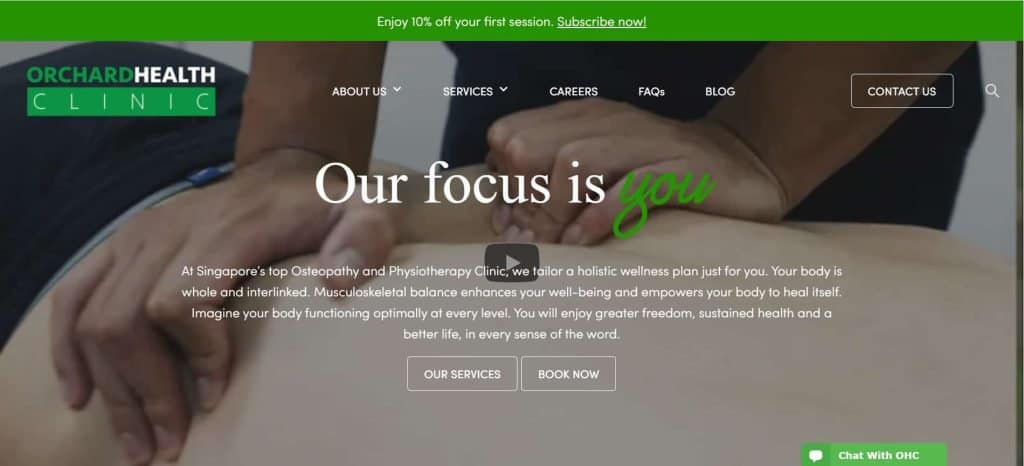Choose the BOOK NOW button
The image size is (1024, 466).
tap(568, 374)
